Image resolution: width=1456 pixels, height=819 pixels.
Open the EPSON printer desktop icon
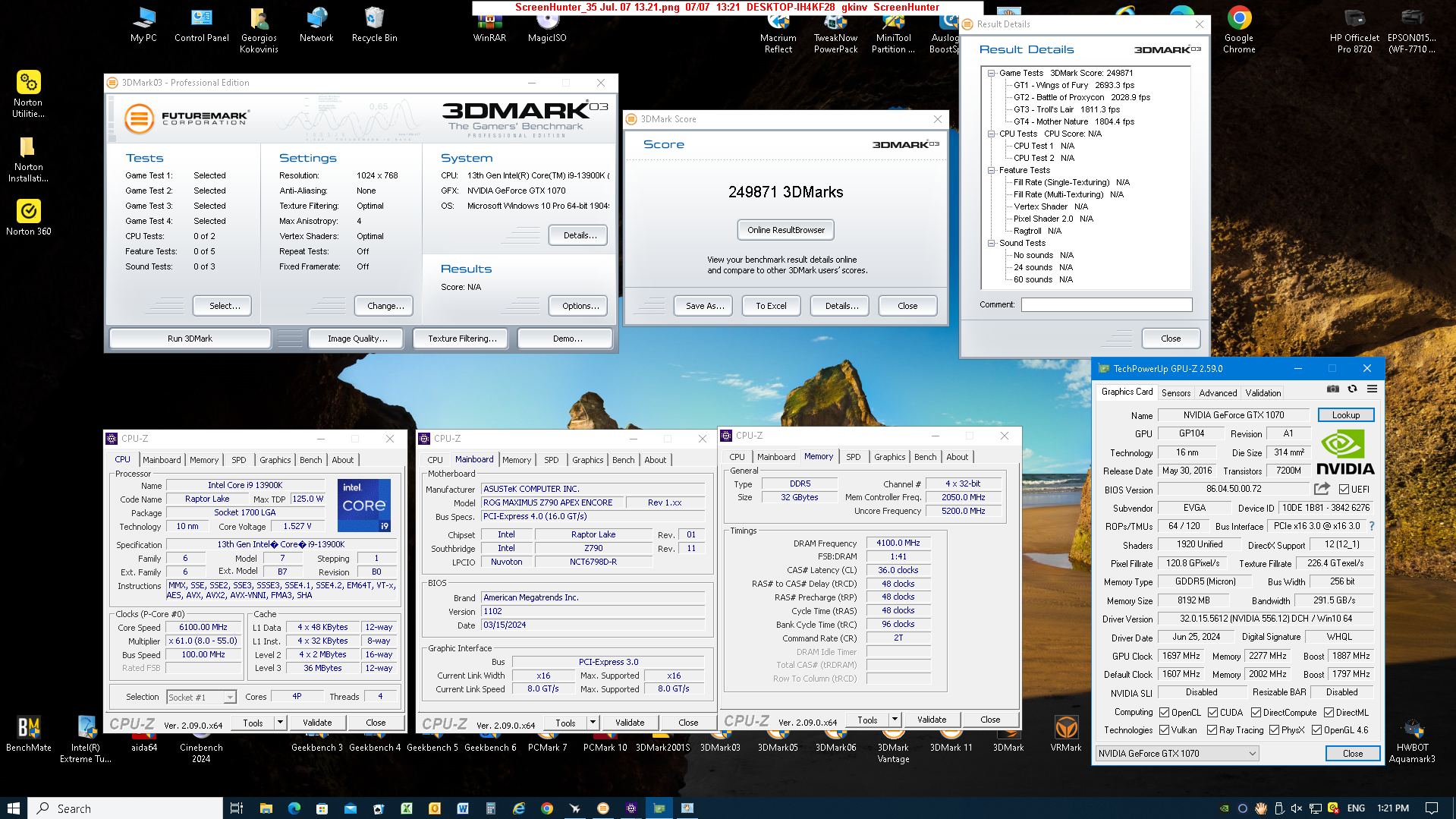[1412, 30]
